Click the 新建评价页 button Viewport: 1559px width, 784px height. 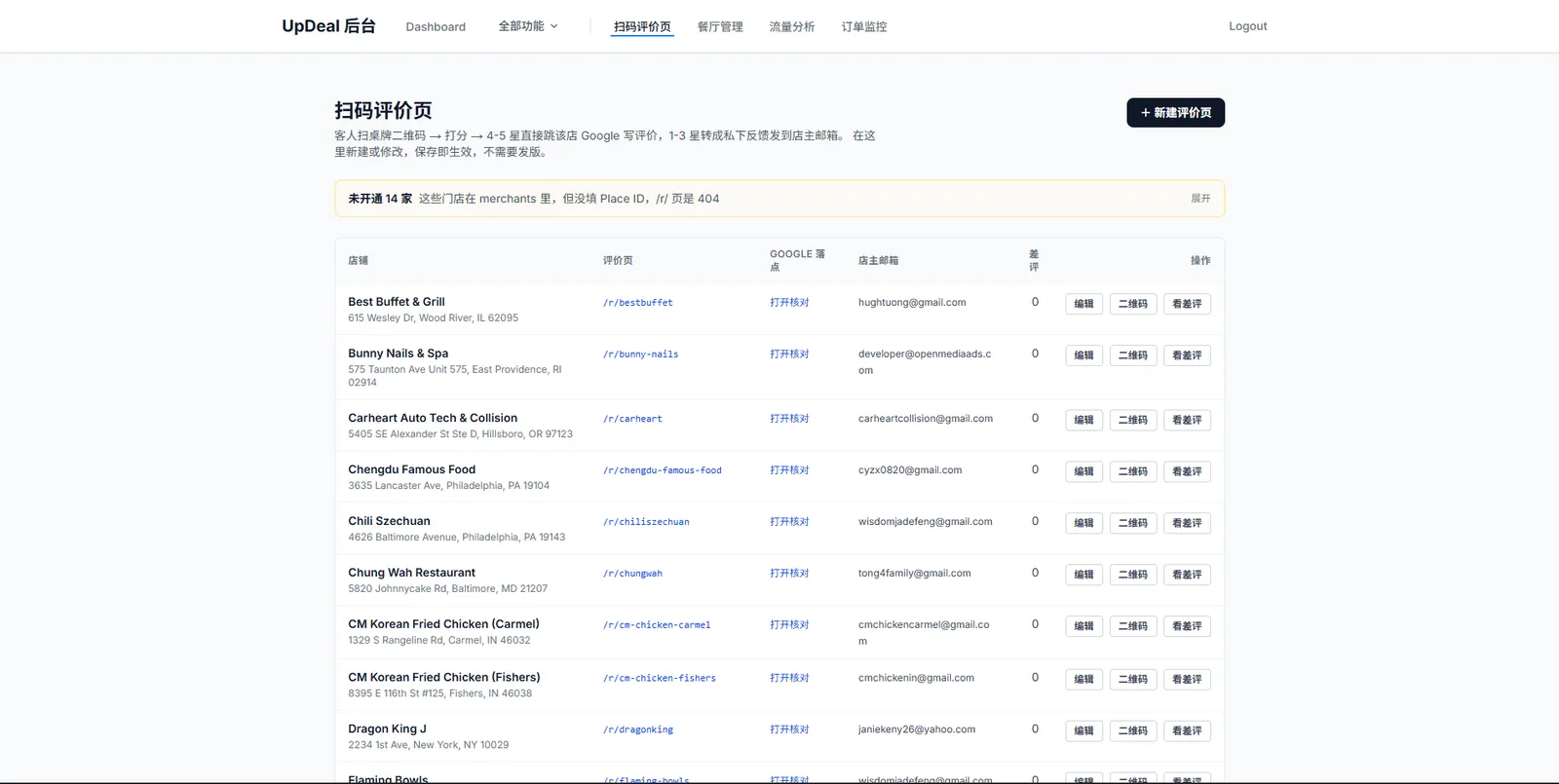pyautogui.click(x=1175, y=113)
